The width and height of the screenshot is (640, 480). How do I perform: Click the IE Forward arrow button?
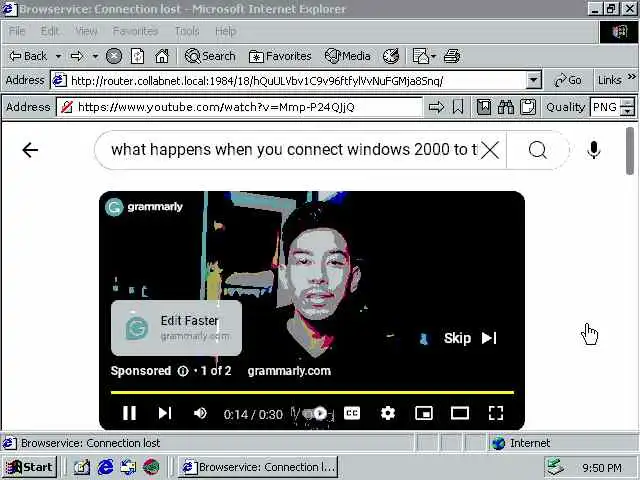click(77, 56)
